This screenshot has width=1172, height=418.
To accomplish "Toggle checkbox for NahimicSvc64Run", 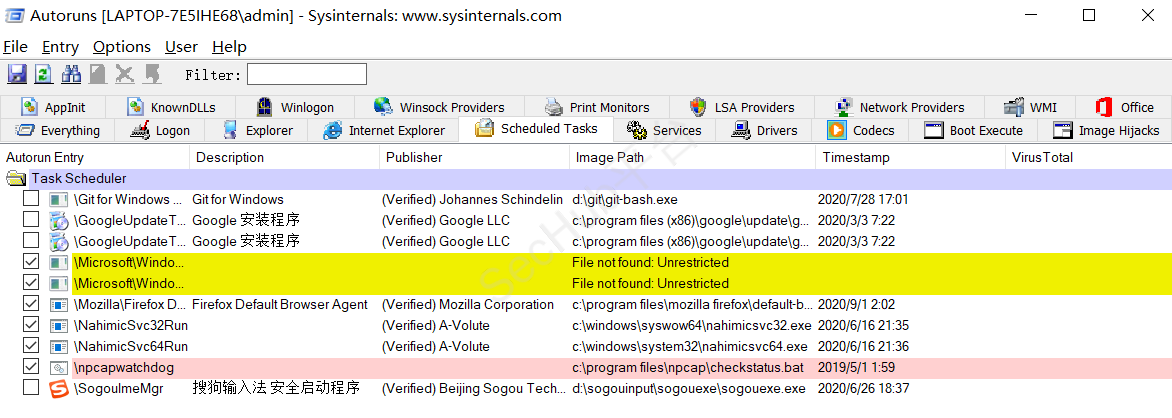I will tap(31, 345).
